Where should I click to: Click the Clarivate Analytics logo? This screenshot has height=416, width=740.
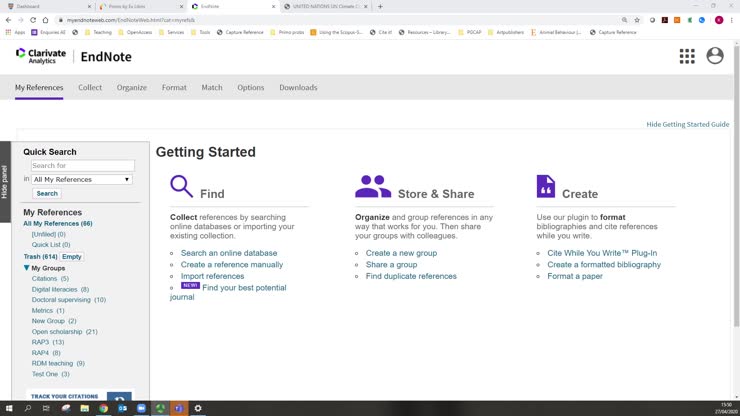coord(41,56)
